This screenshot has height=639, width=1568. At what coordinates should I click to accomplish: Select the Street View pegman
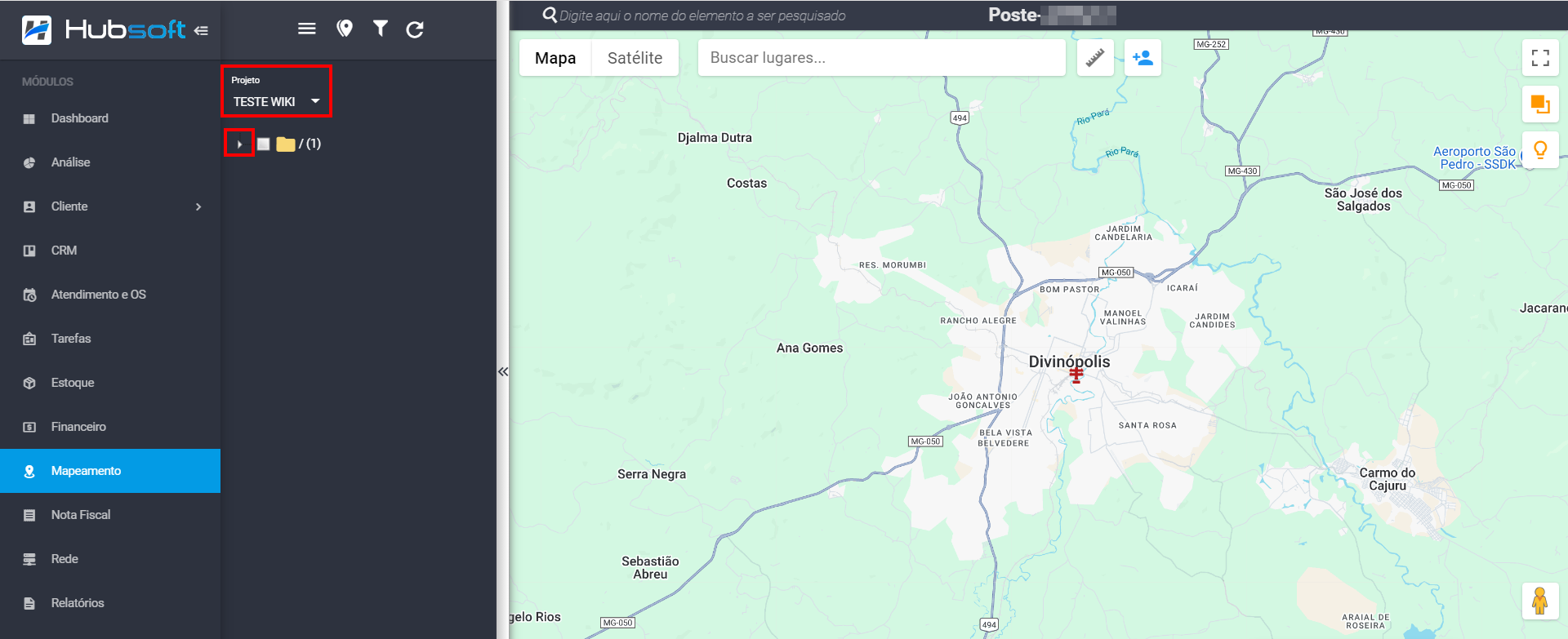(x=1540, y=601)
